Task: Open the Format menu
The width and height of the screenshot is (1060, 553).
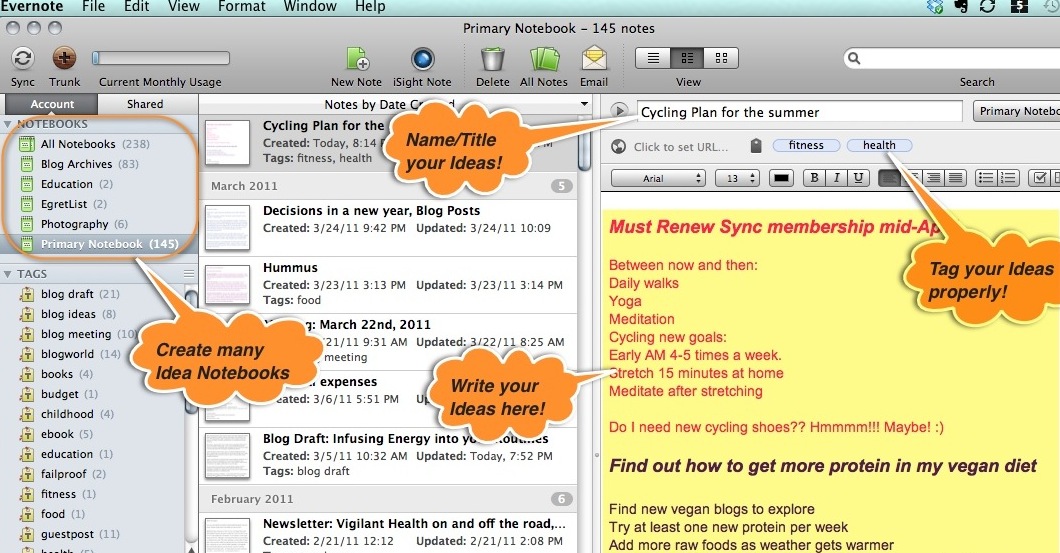Action: [241, 7]
